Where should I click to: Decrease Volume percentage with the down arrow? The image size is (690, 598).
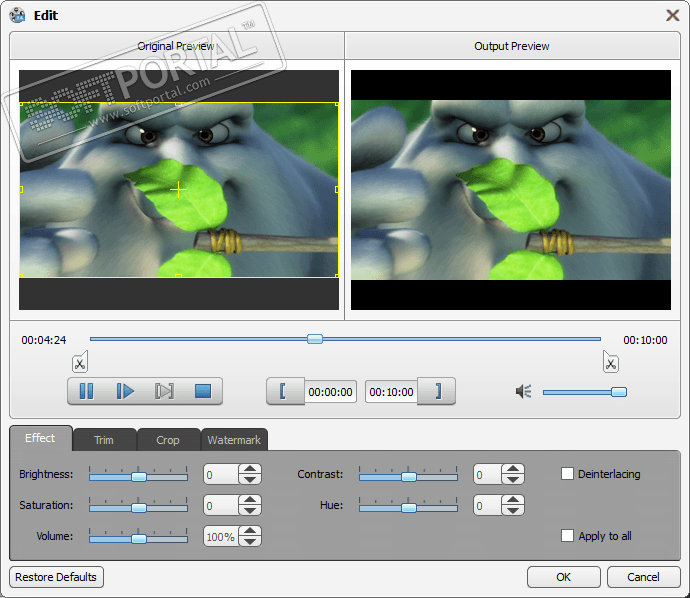pos(250,541)
